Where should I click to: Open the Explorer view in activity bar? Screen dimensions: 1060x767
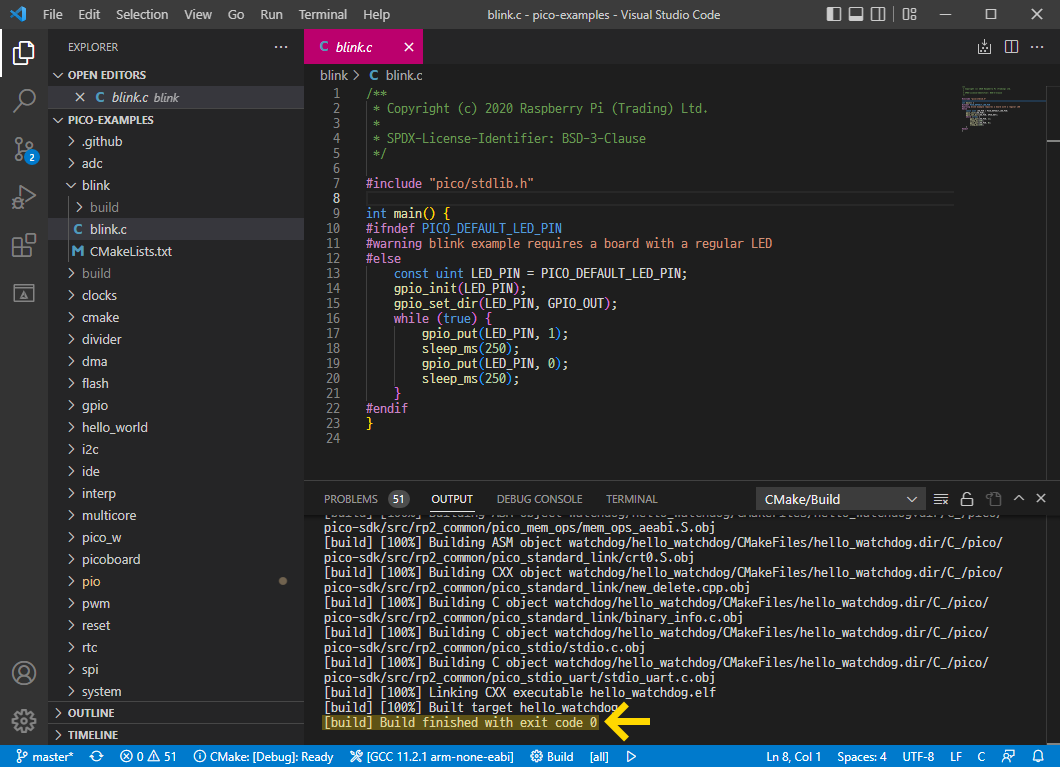24,53
